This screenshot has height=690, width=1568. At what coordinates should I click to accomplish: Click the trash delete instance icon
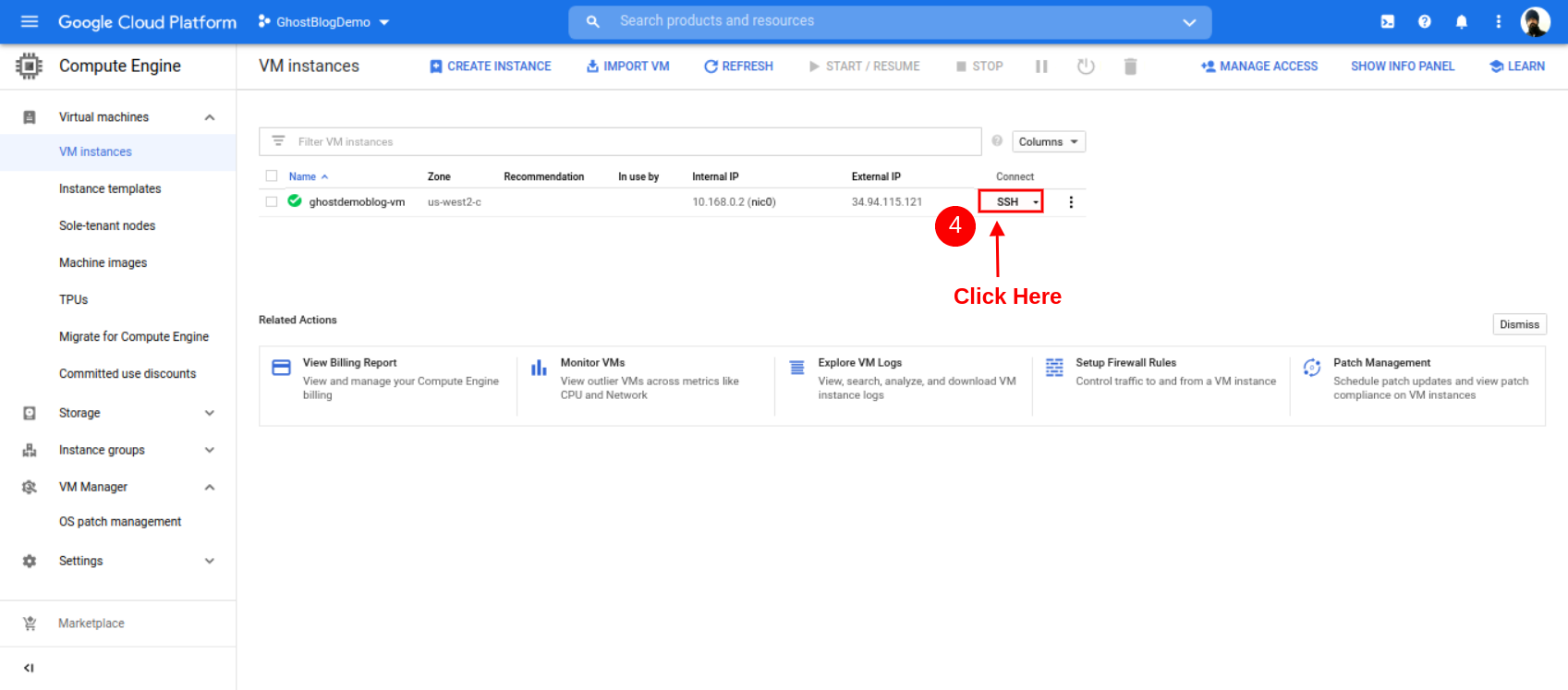tap(1130, 67)
